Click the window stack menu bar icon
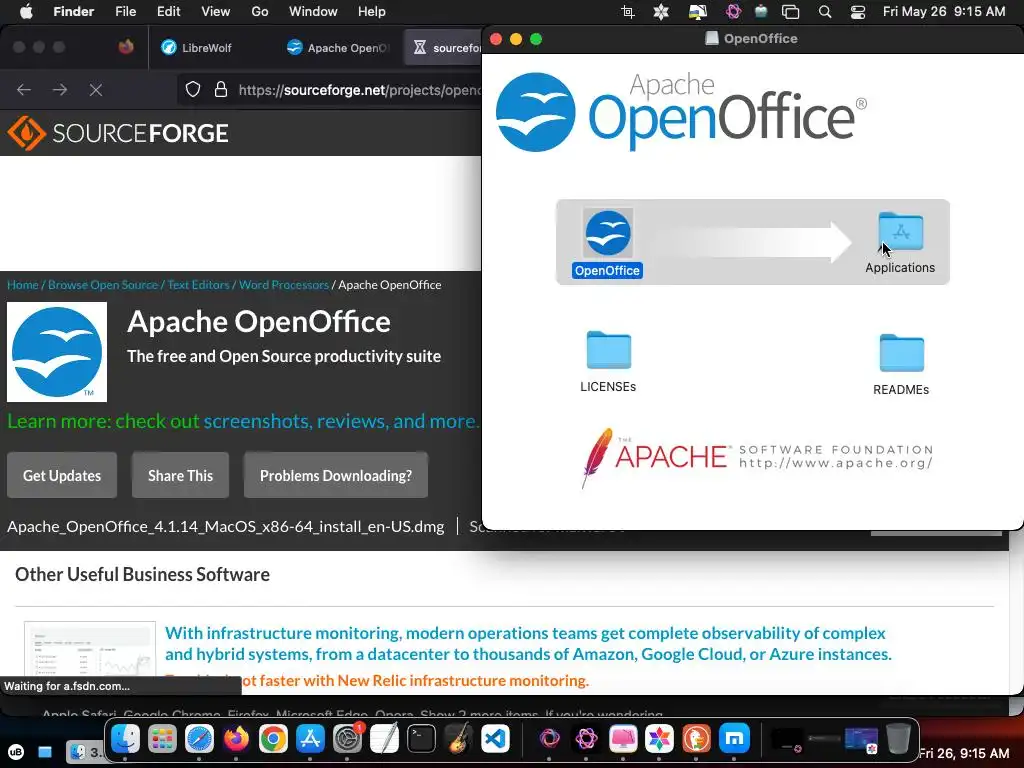This screenshot has height=768, width=1024. pyautogui.click(x=791, y=12)
